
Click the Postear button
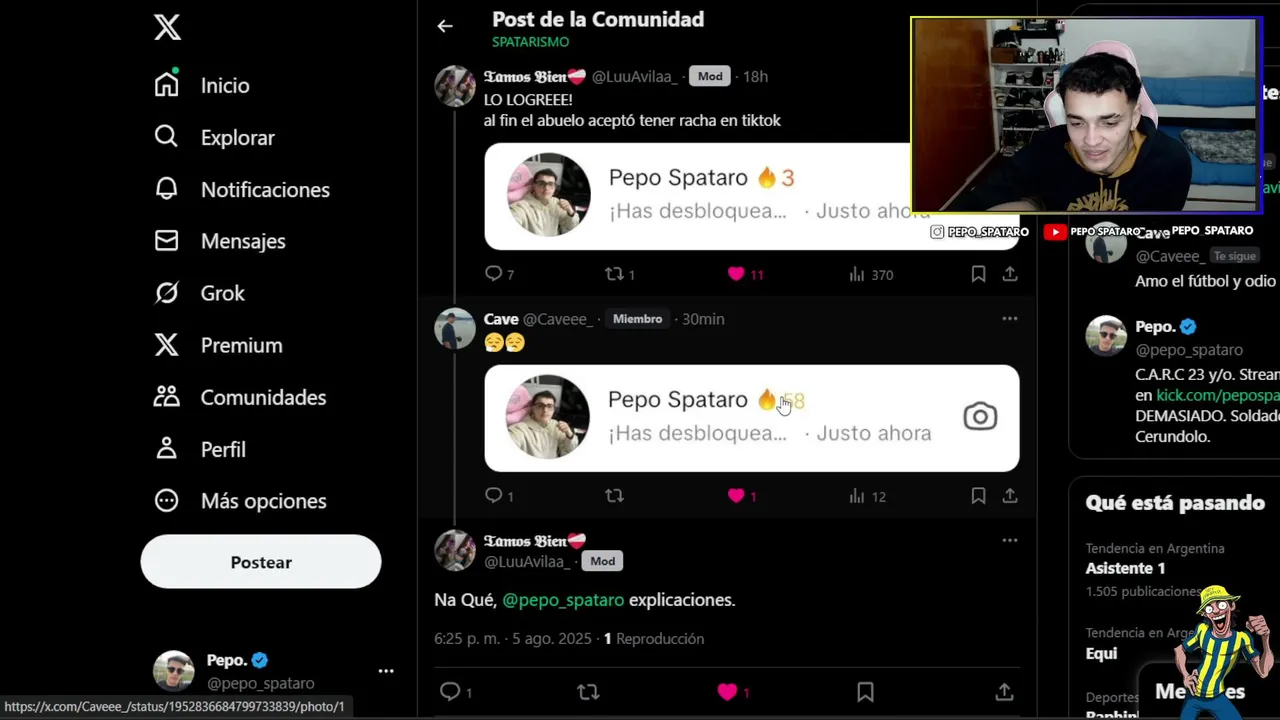click(x=261, y=562)
